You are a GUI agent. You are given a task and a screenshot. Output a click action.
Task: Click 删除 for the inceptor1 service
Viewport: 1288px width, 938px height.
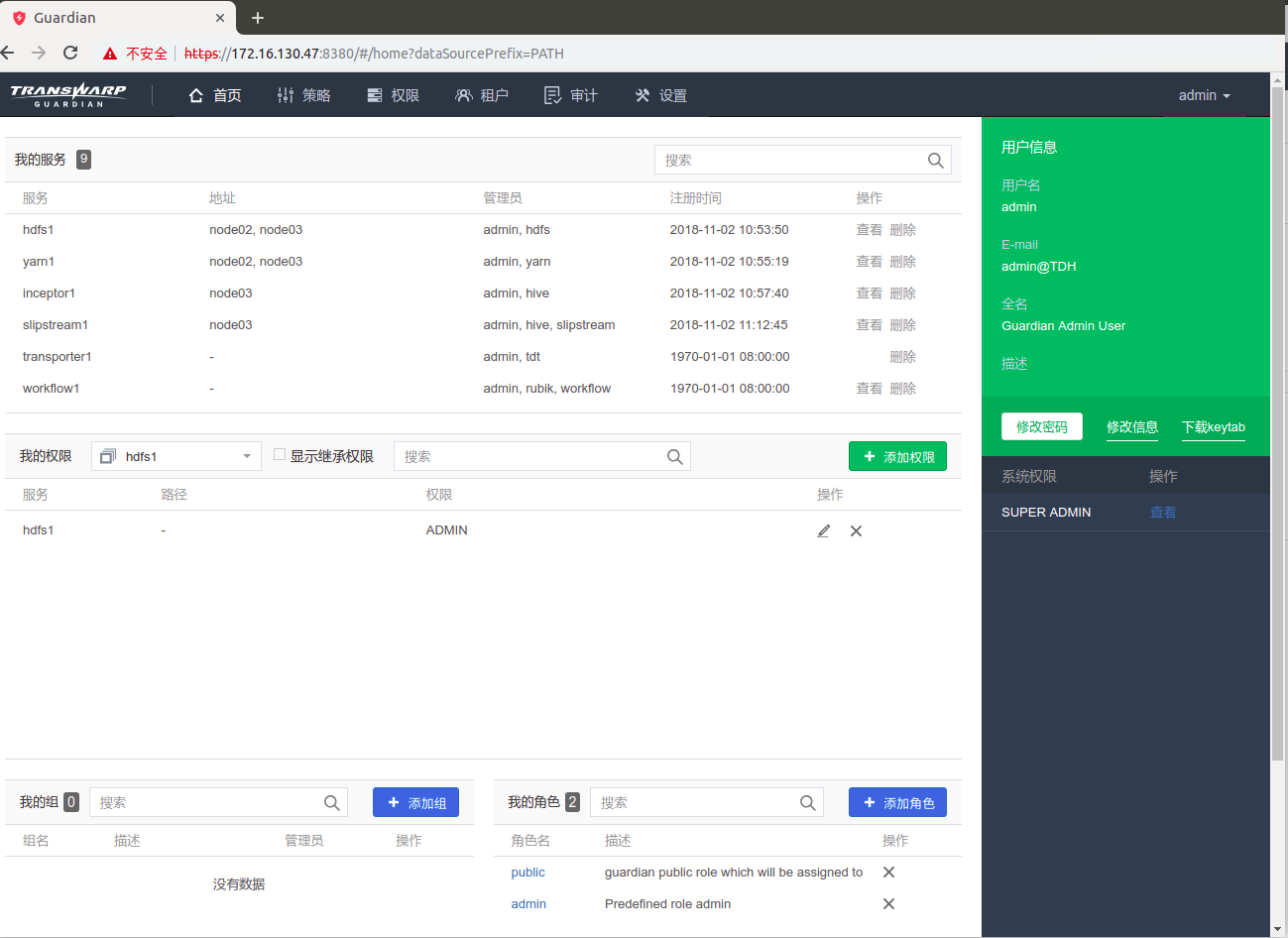pos(903,293)
